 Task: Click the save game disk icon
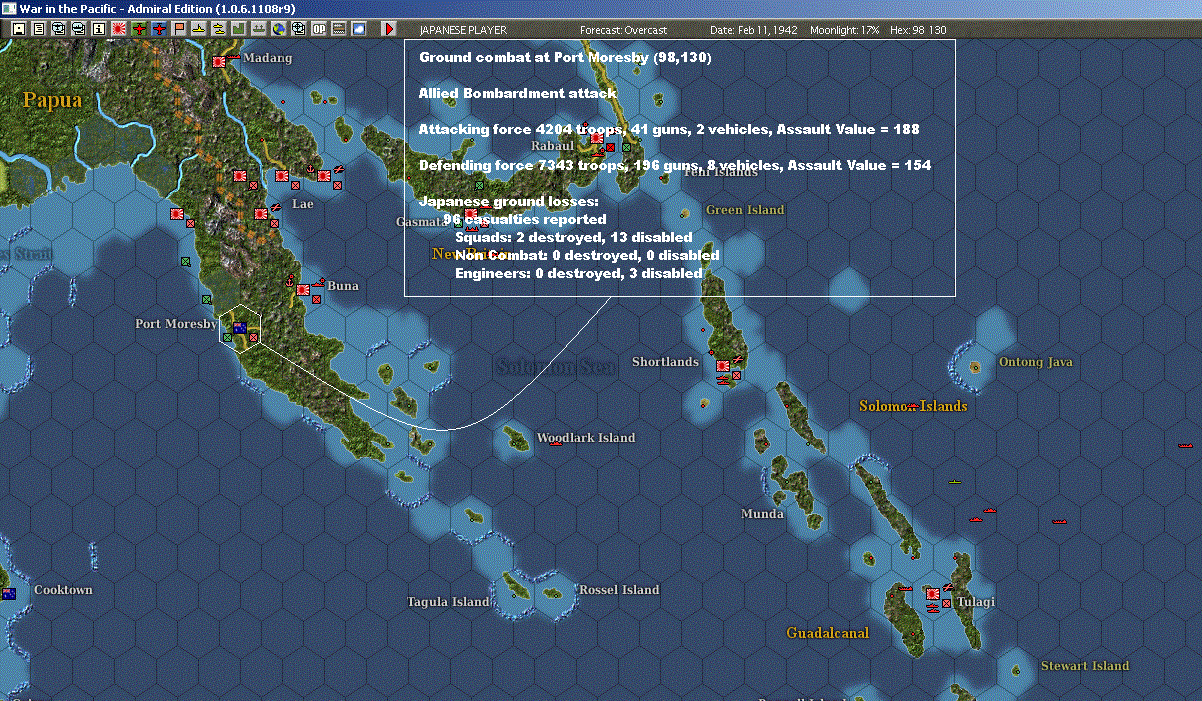click(x=18, y=29)
